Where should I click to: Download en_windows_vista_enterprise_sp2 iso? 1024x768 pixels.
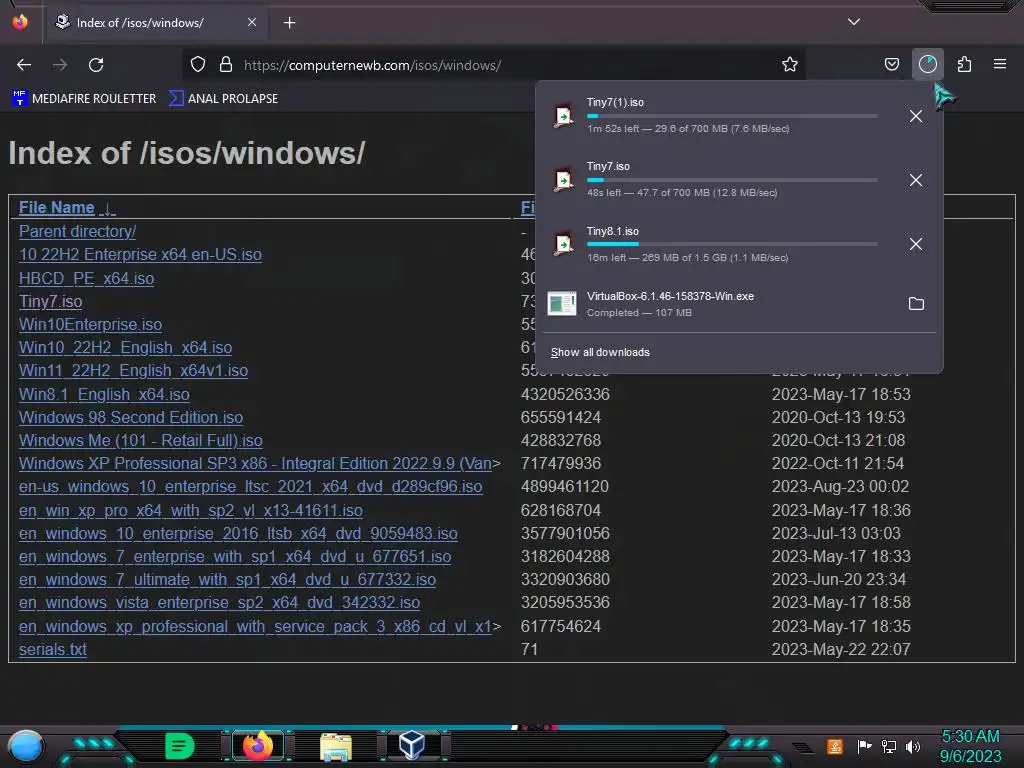point(219,602)
